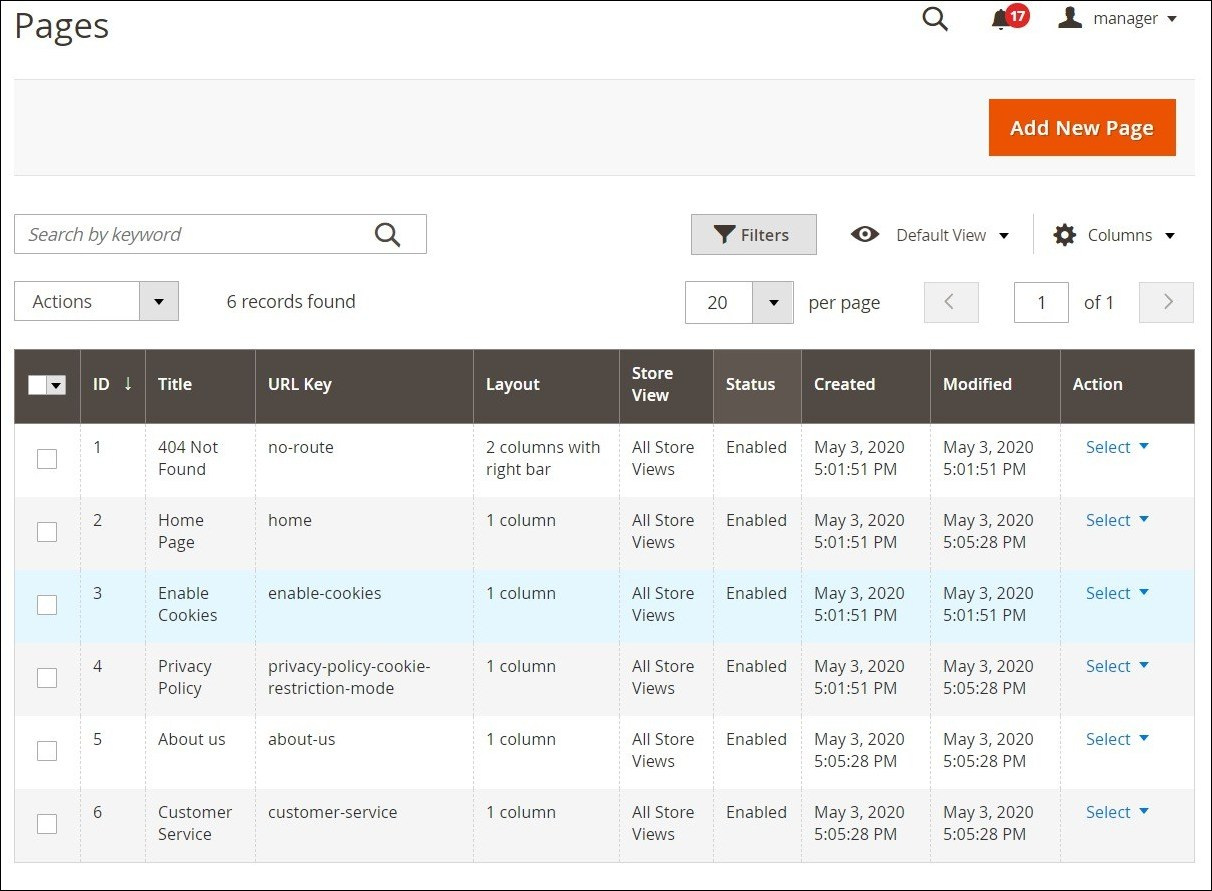Open the mass-select dropdown arrow in header
The height and width of the screenshot is (891, 1212).
[x=56, y=385]
